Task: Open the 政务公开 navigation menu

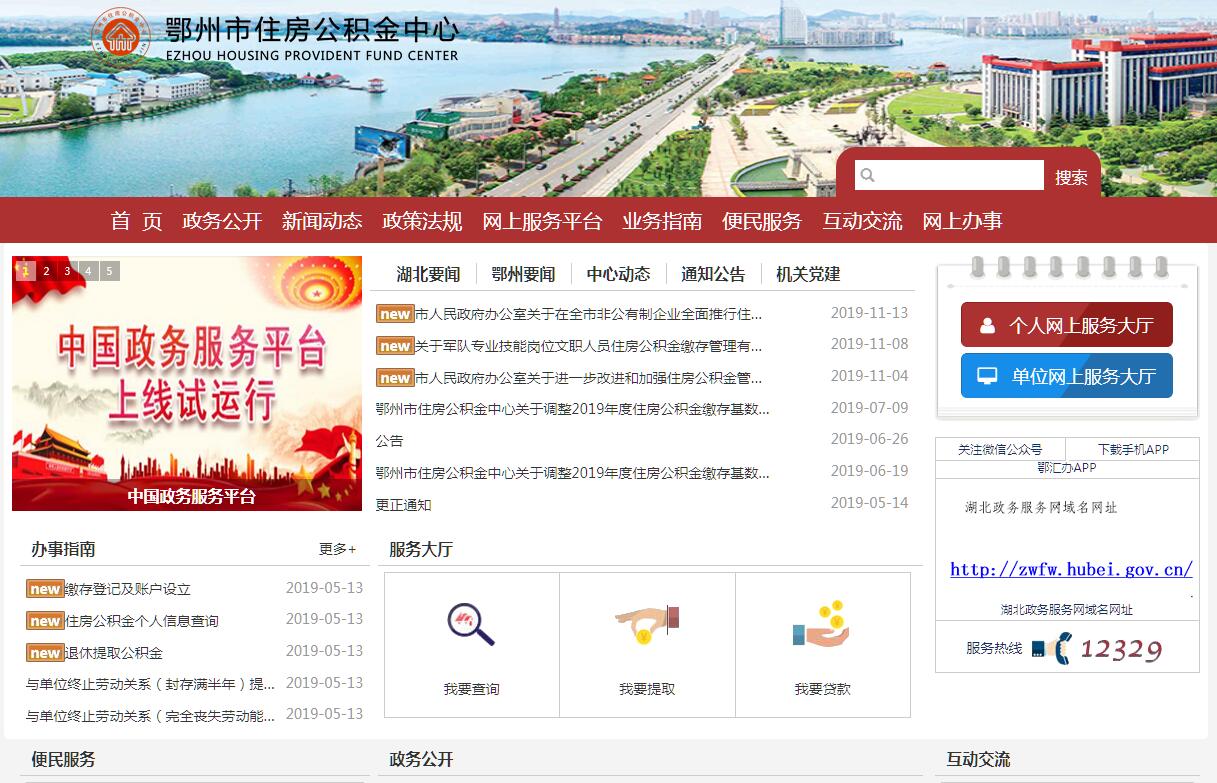Action: pos(222,221)
